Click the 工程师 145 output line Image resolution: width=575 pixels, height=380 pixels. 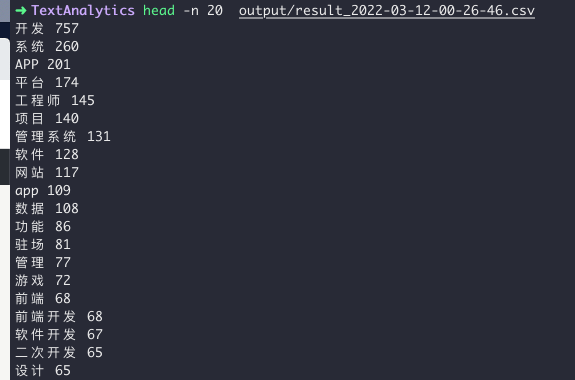click(55, 100)
